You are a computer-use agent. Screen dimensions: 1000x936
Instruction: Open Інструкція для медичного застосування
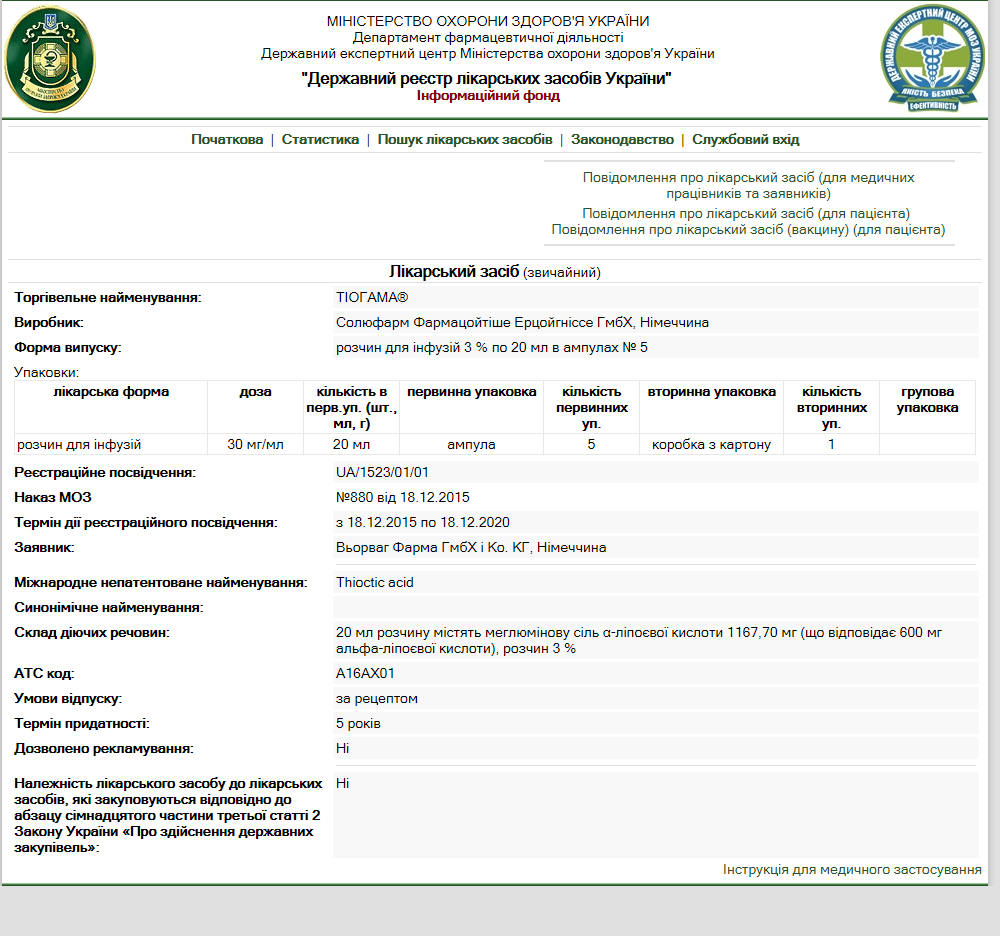tap(852, 870)
